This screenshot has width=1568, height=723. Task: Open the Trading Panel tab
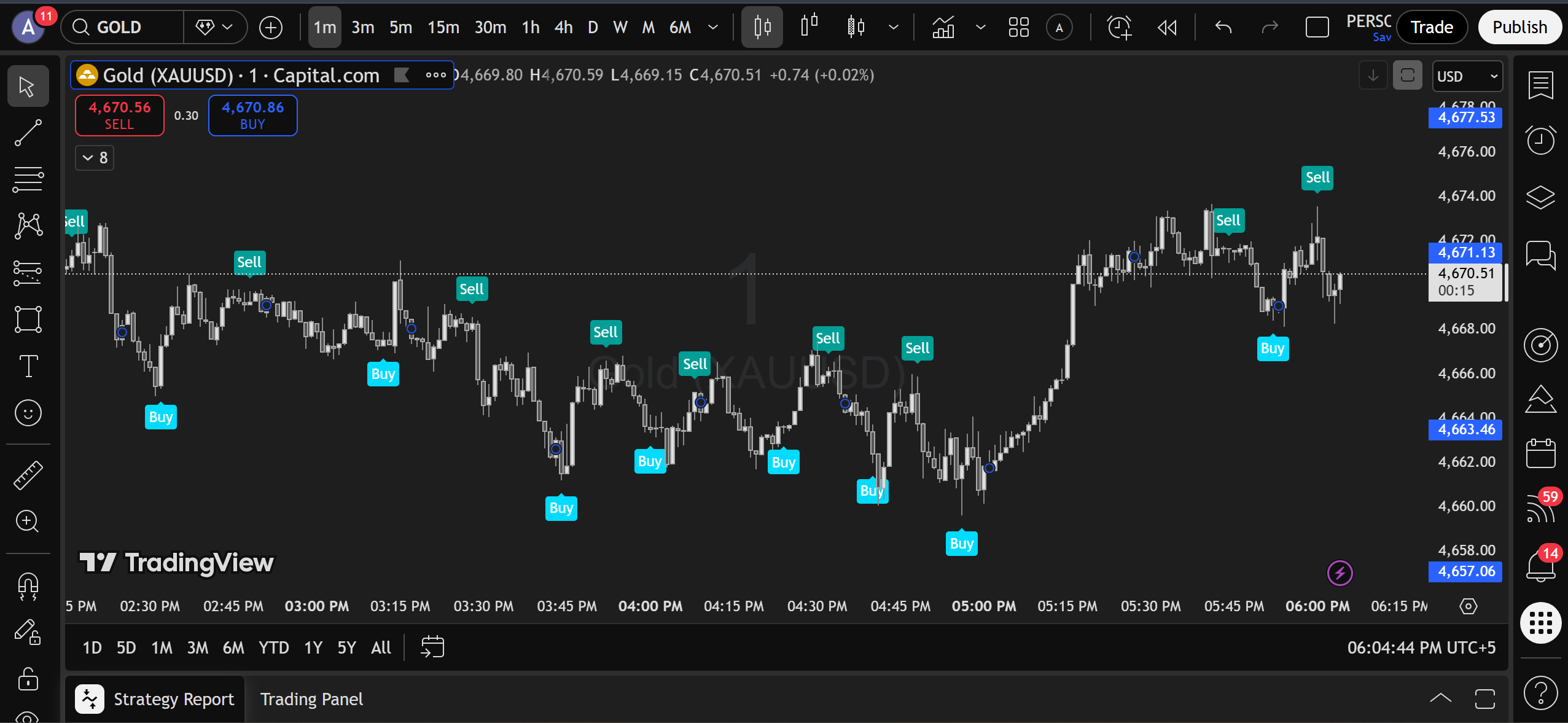(x=311, y=699)
